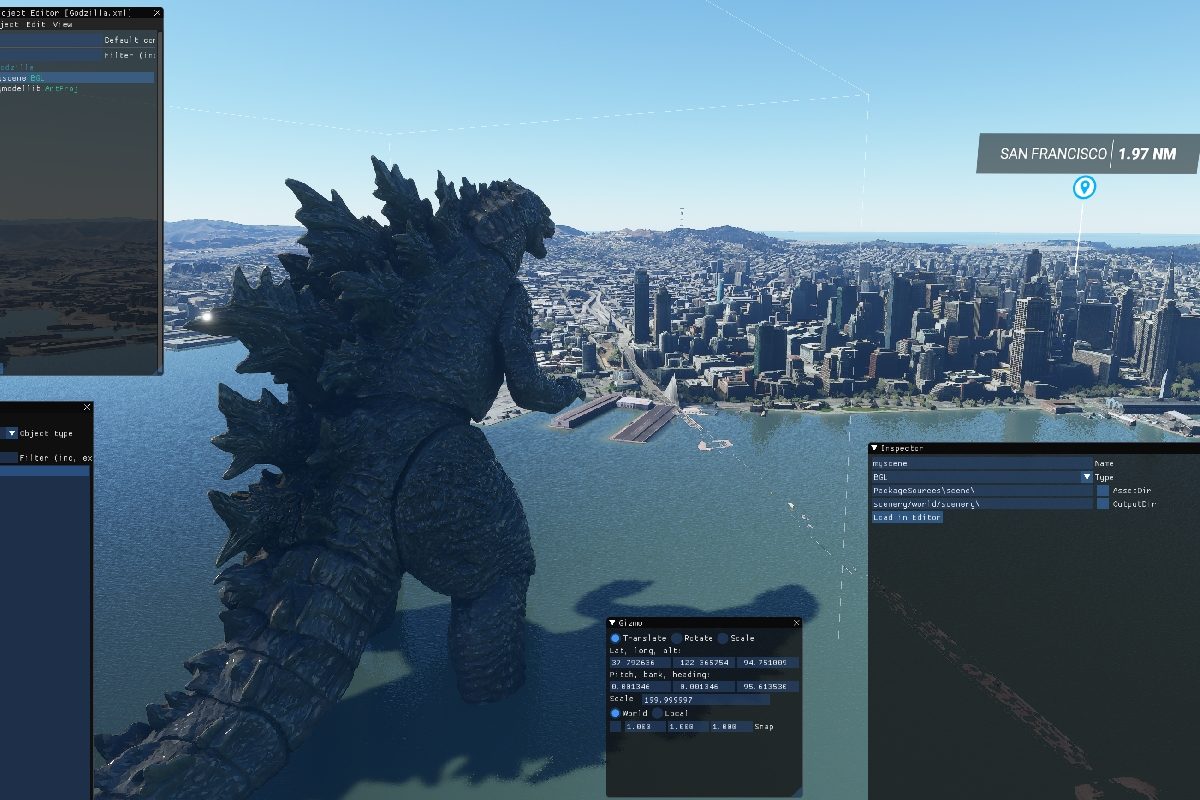Collapse the Gizmo panel with its triangle
Image resolution: width=1200 pixels, height=800 pixels.
(x=612, y=622)
